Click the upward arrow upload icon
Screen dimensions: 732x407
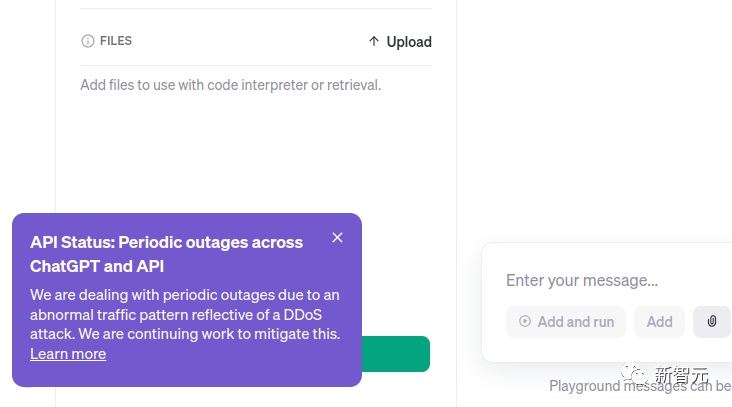coord(374,41)
